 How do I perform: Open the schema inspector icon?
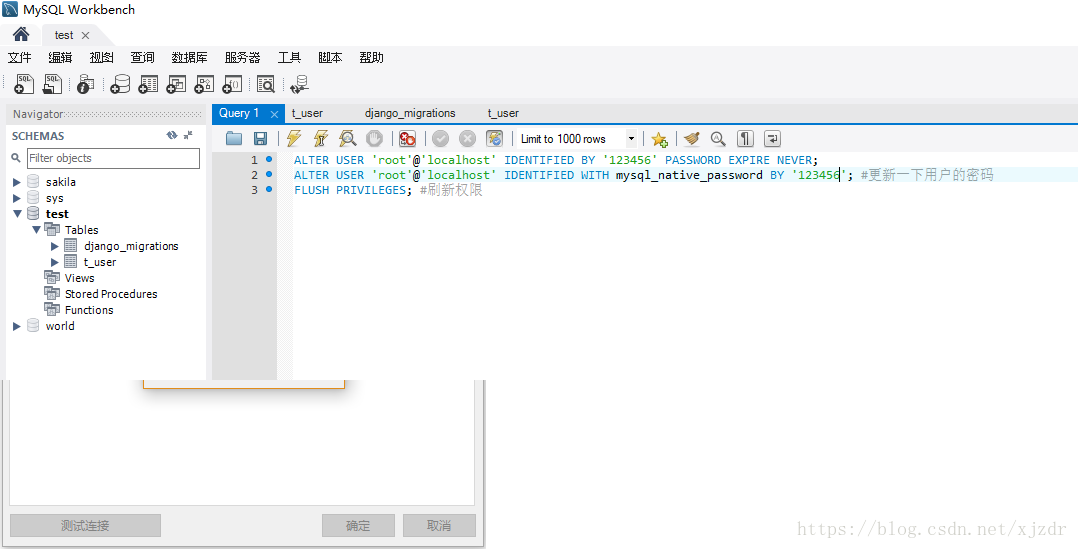tap(85, 84)
